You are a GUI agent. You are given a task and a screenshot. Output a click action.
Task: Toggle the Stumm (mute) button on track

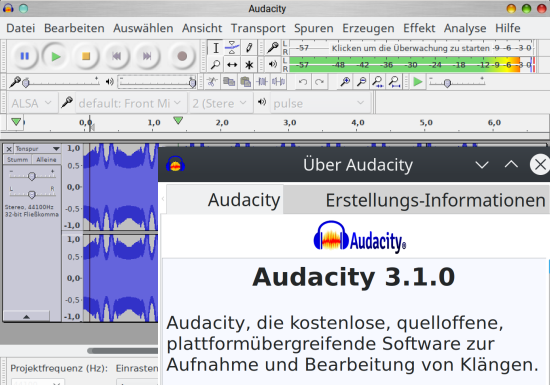tap(18, 160)
